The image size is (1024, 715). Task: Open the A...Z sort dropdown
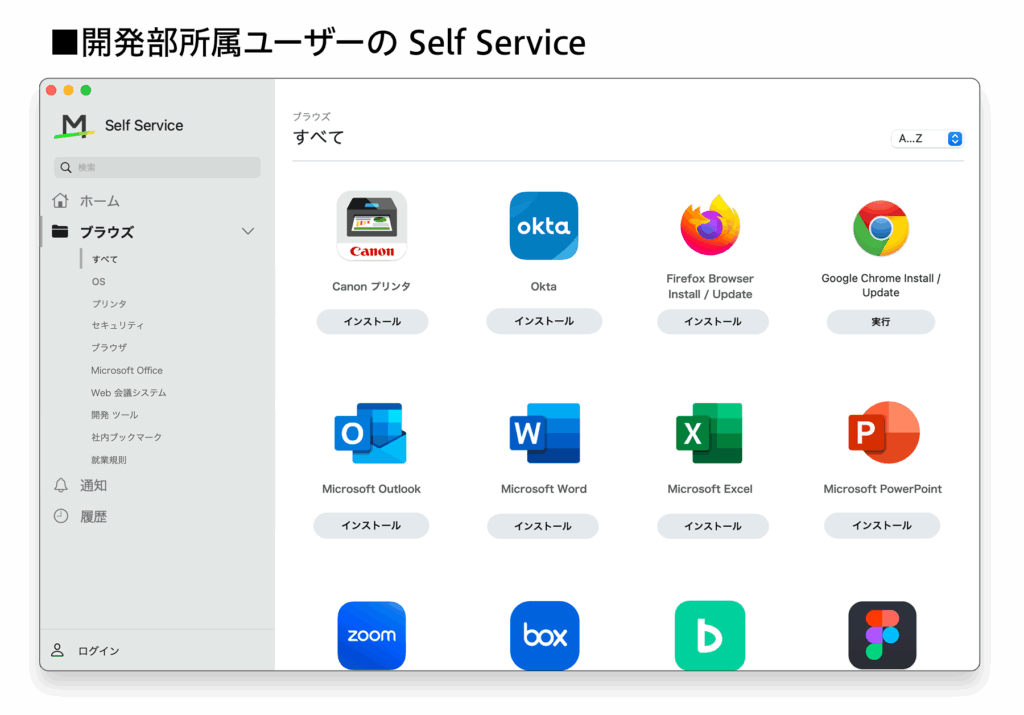tap(927, 139)
